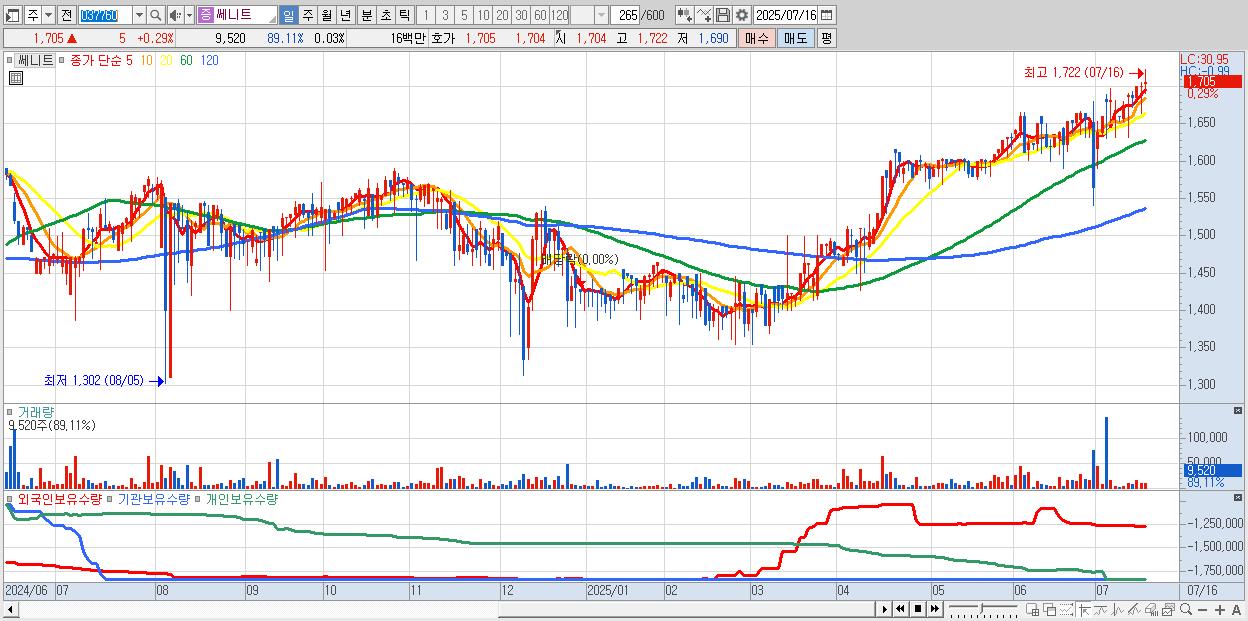The image size is (1248, 621).
Task: Expand the dropdown arrow beside speaker icon
Action: (x=189, y=15)
